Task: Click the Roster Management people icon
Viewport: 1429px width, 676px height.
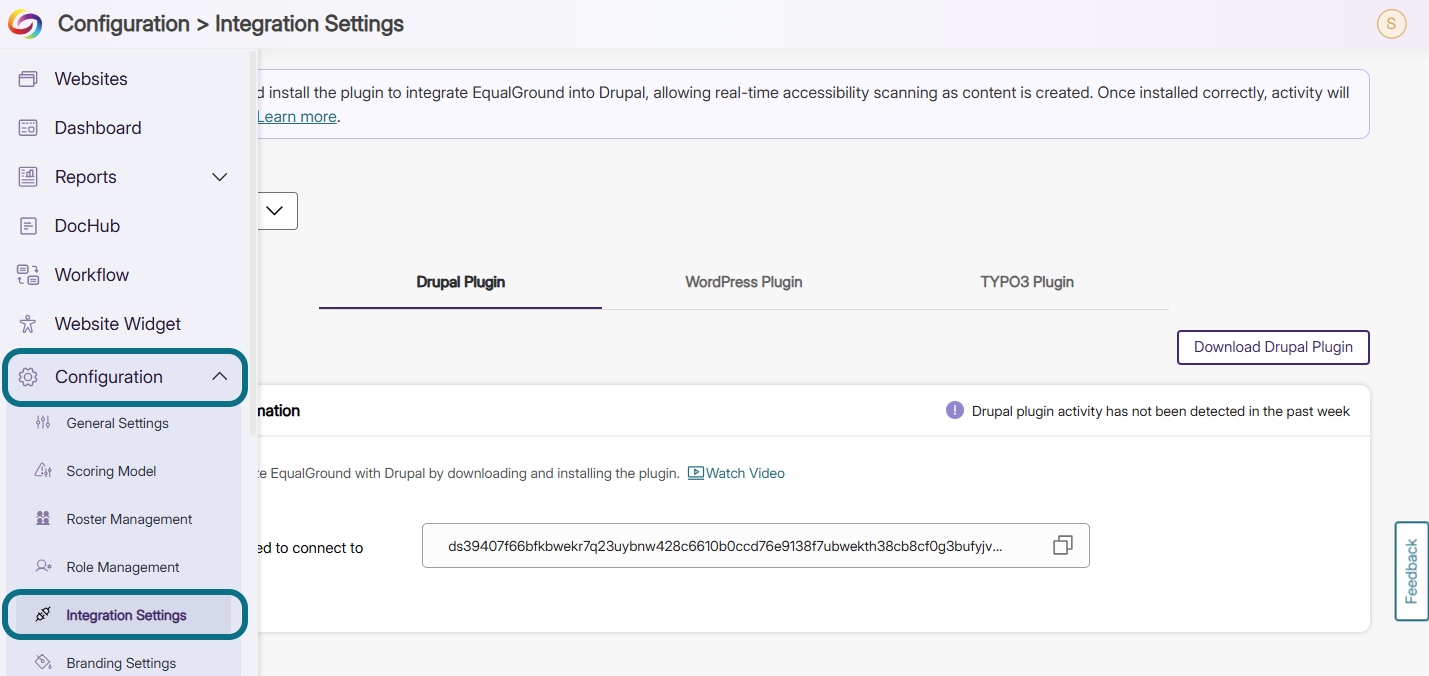Action: [x=43, y=519]
